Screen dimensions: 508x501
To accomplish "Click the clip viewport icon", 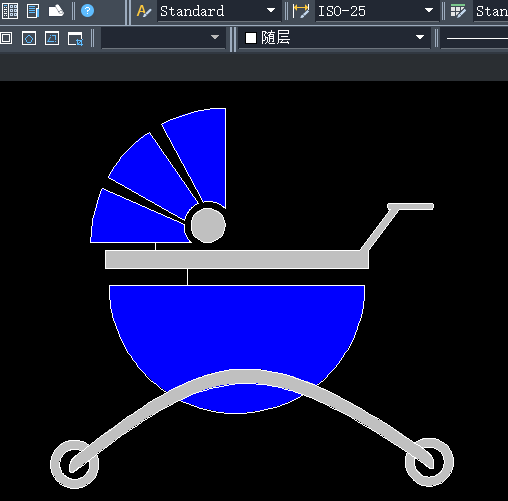I will click(x=75, y=39).
